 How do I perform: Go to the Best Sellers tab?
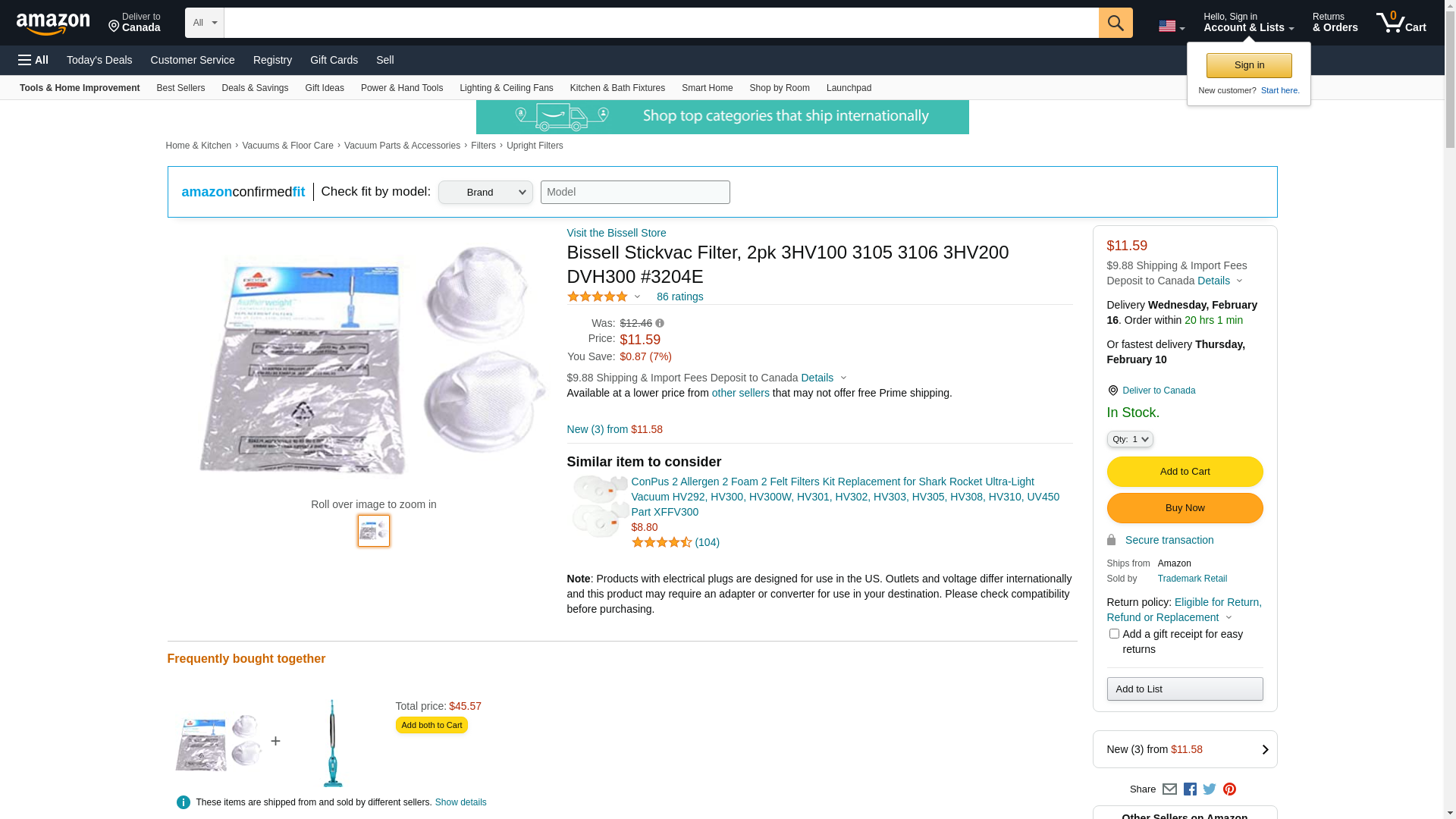180,88
